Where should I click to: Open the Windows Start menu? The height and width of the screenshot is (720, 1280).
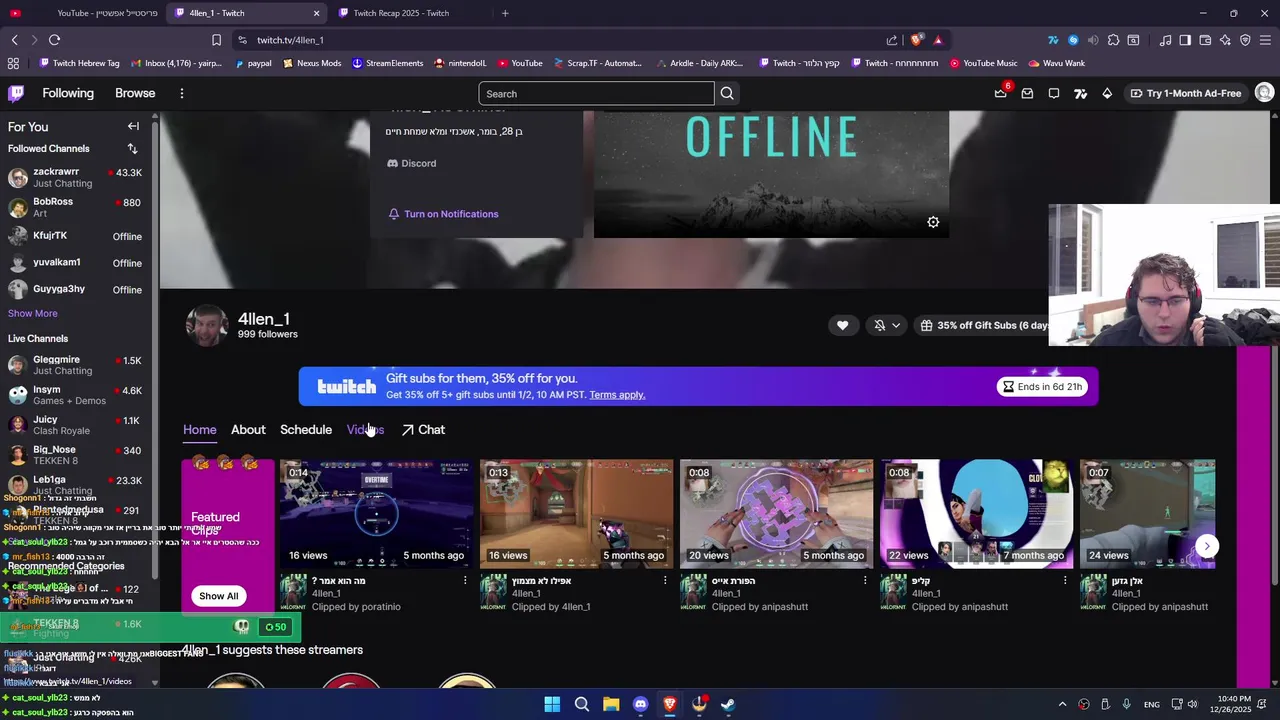coord(552,704)
